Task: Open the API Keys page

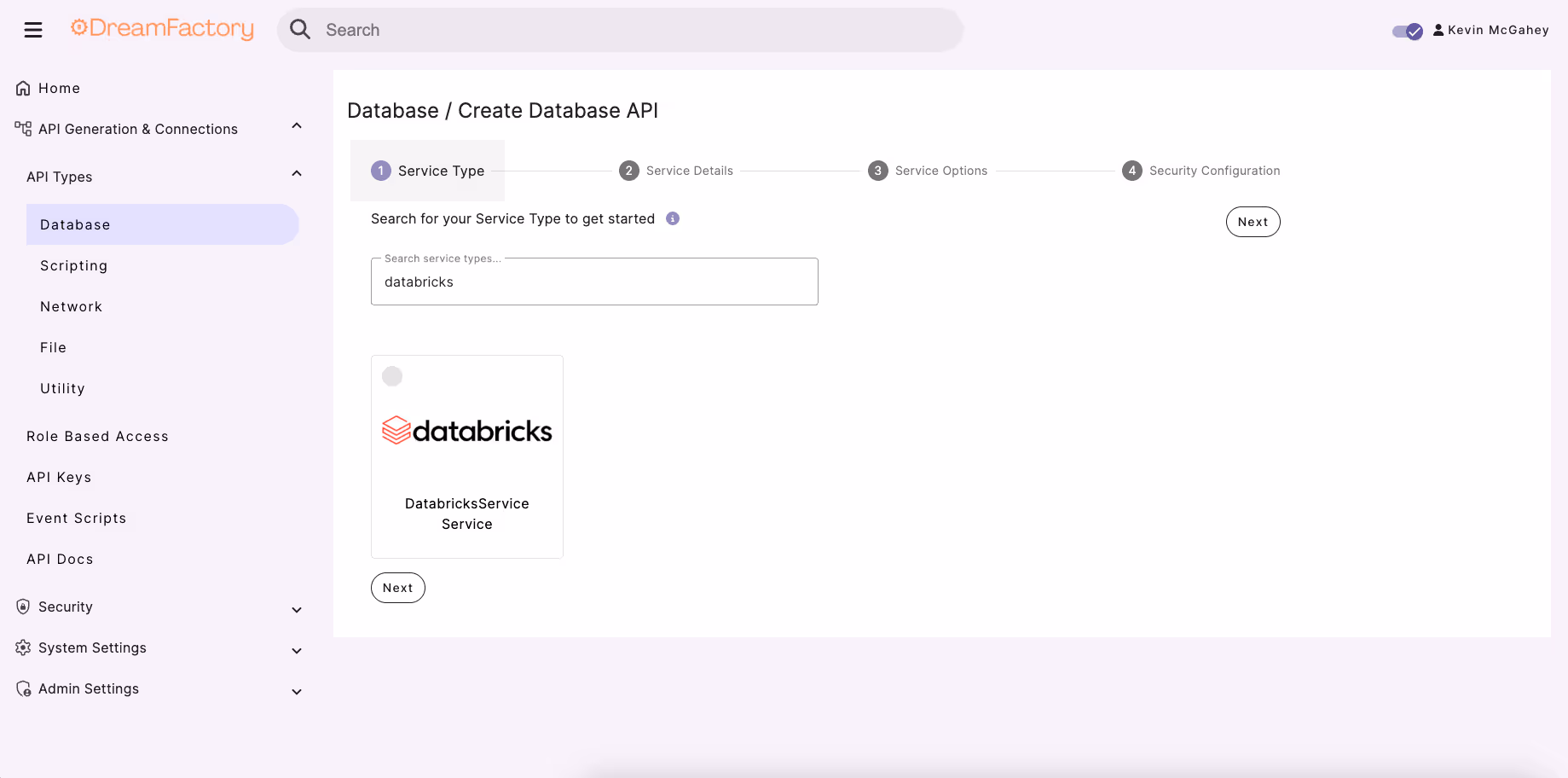Action: 59,477
